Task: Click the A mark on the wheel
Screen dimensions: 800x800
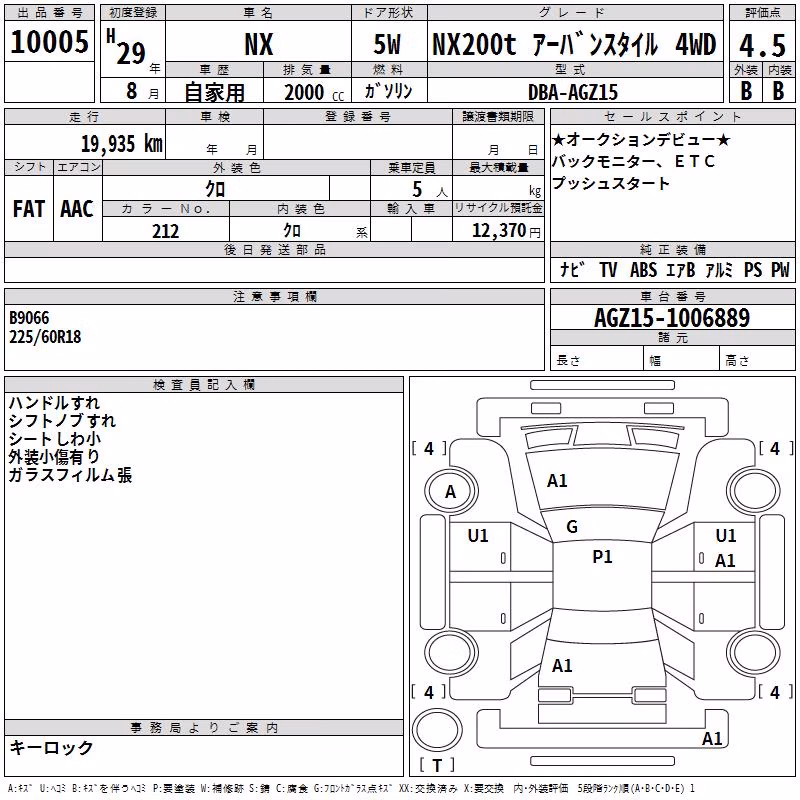Action: click(x=450, y=492)
